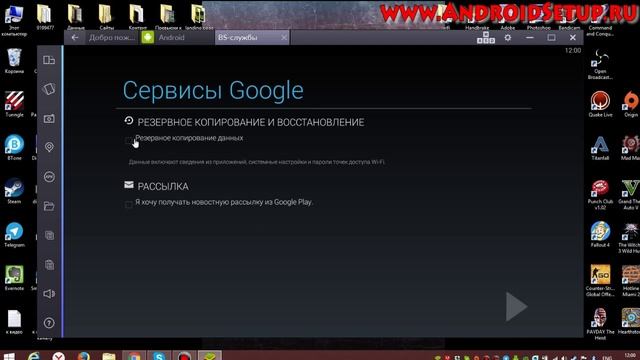Enable Резервное копирование данных checkbox
The height and width of the screenshot is (360, 640).
[x=129, y=140]
